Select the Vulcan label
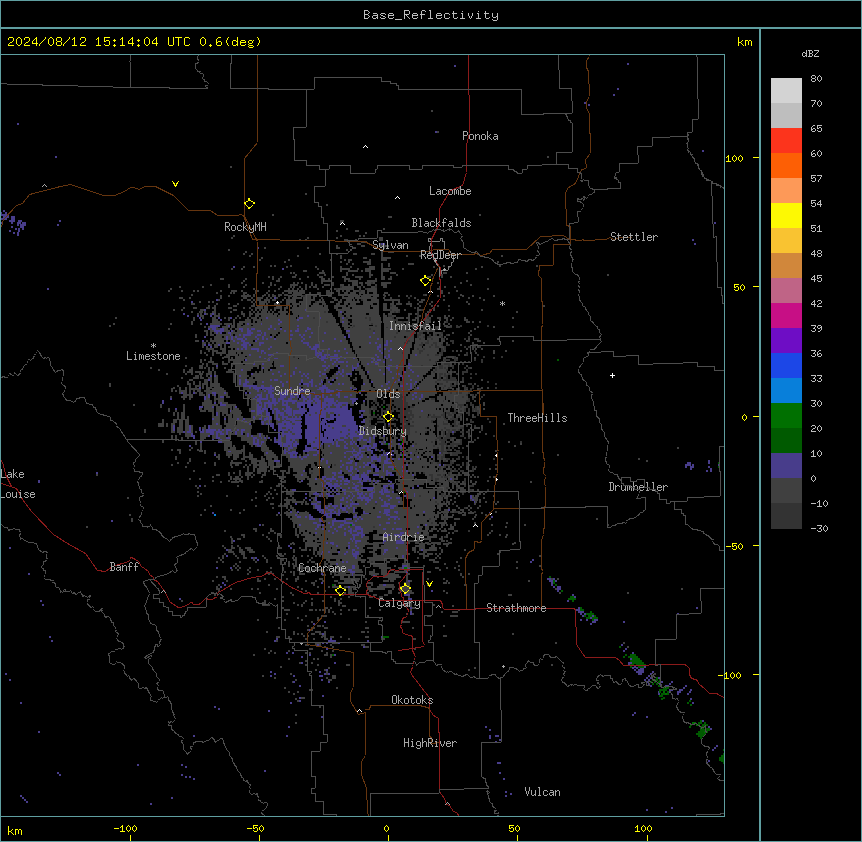The width and height of the screenshot is (862, 842). (543, 792)
